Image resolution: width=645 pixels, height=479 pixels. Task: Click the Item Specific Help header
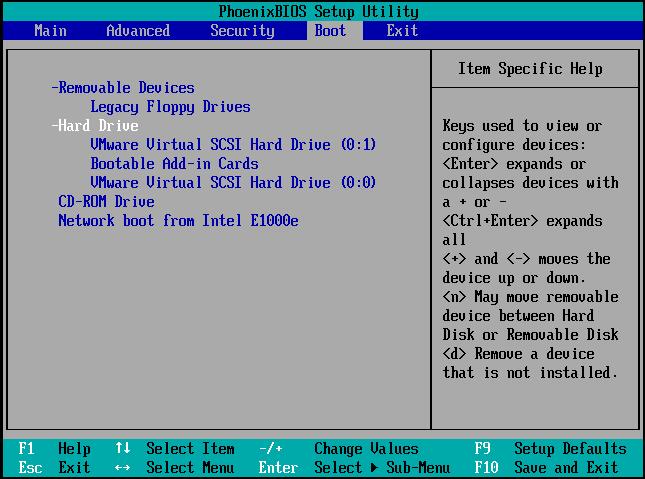coord(530,69)
